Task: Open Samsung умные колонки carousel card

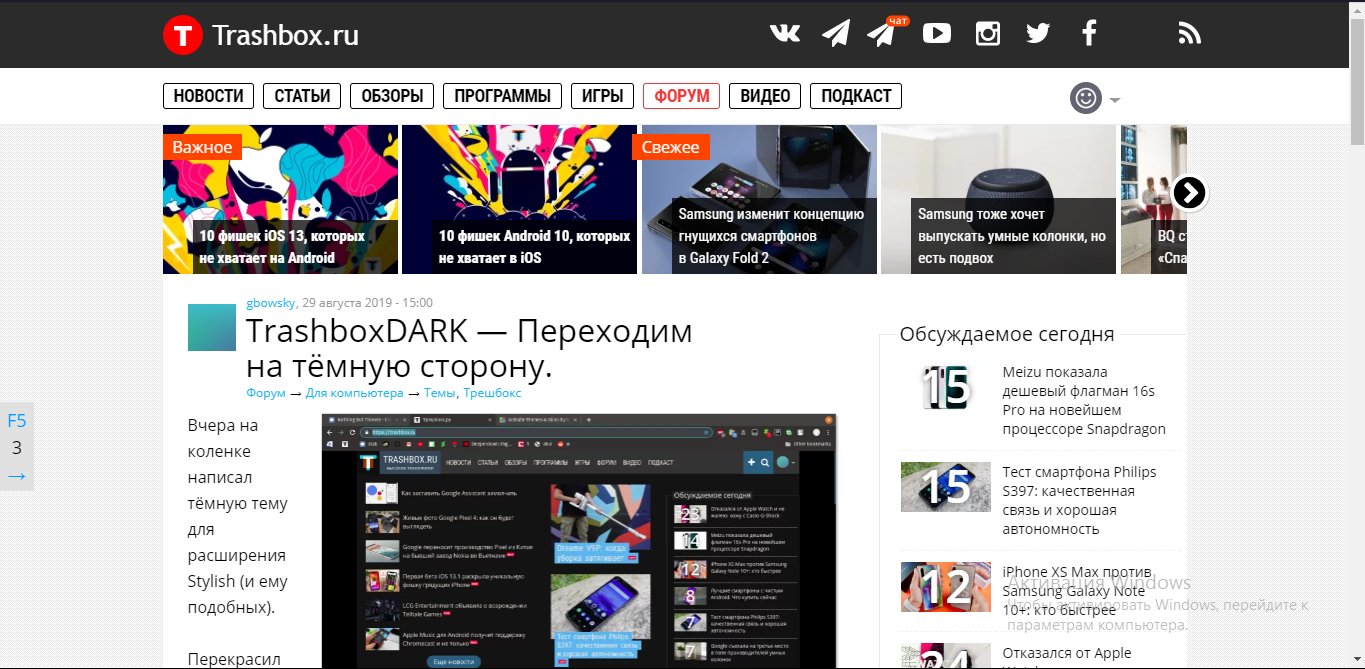Action: (998, 199)
